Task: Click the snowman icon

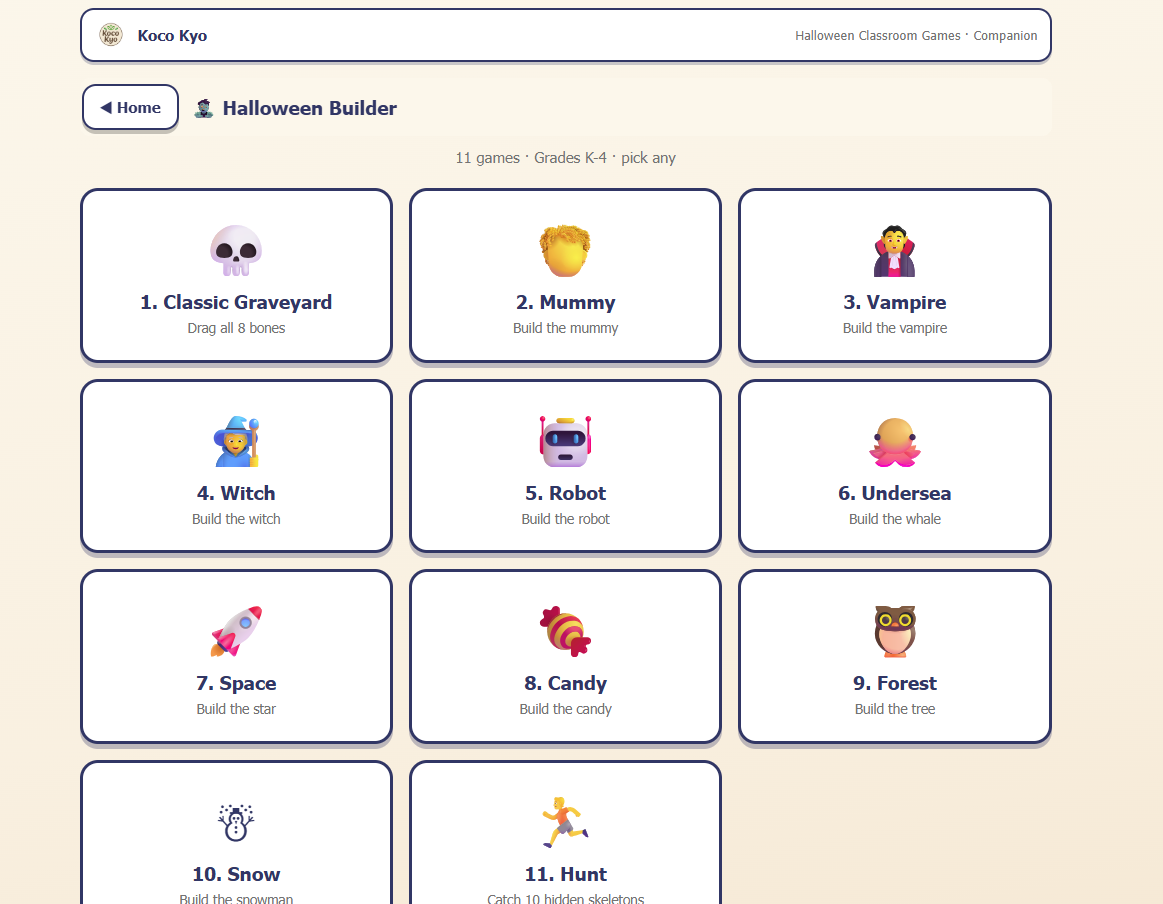Action: 236,822
